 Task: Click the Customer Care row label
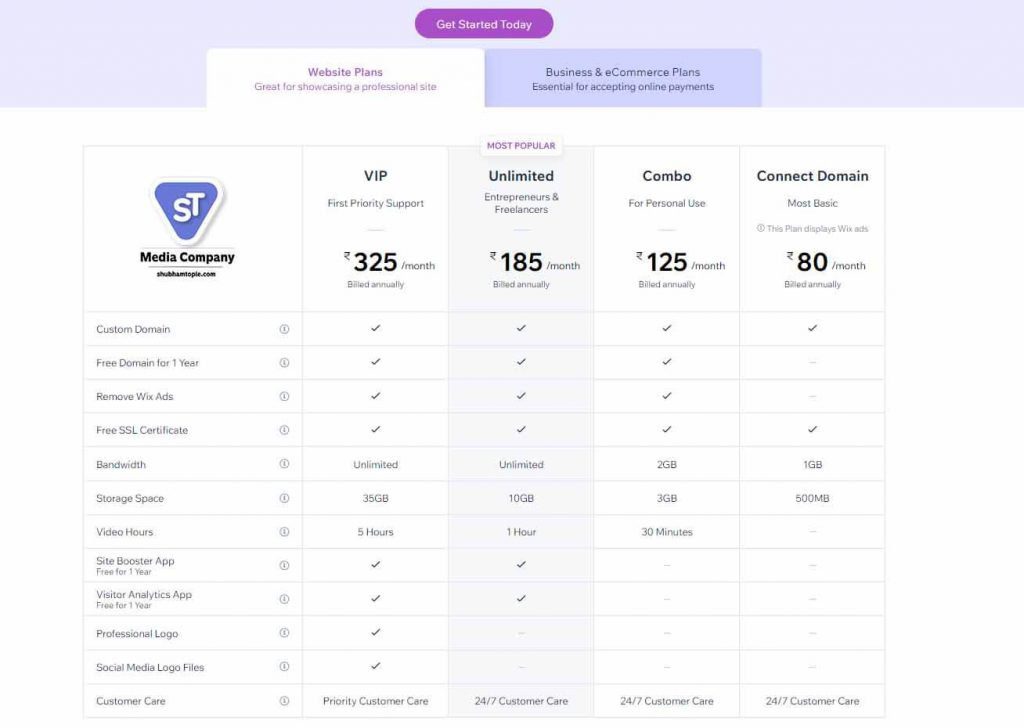131,701
